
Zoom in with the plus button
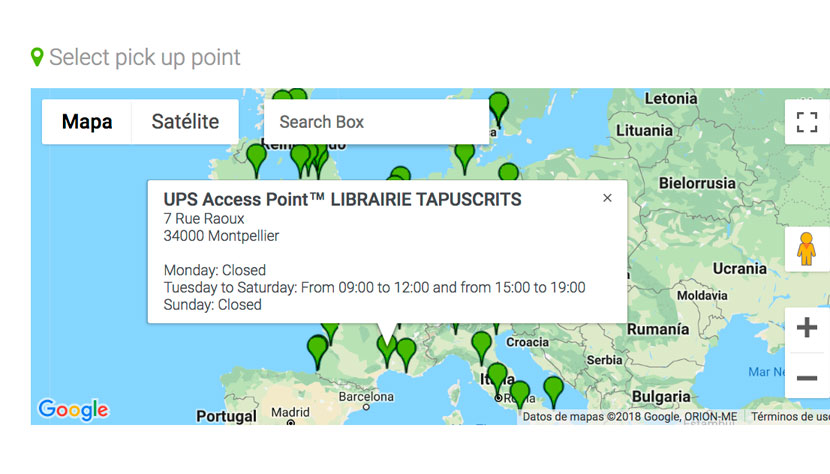[807, 327]
